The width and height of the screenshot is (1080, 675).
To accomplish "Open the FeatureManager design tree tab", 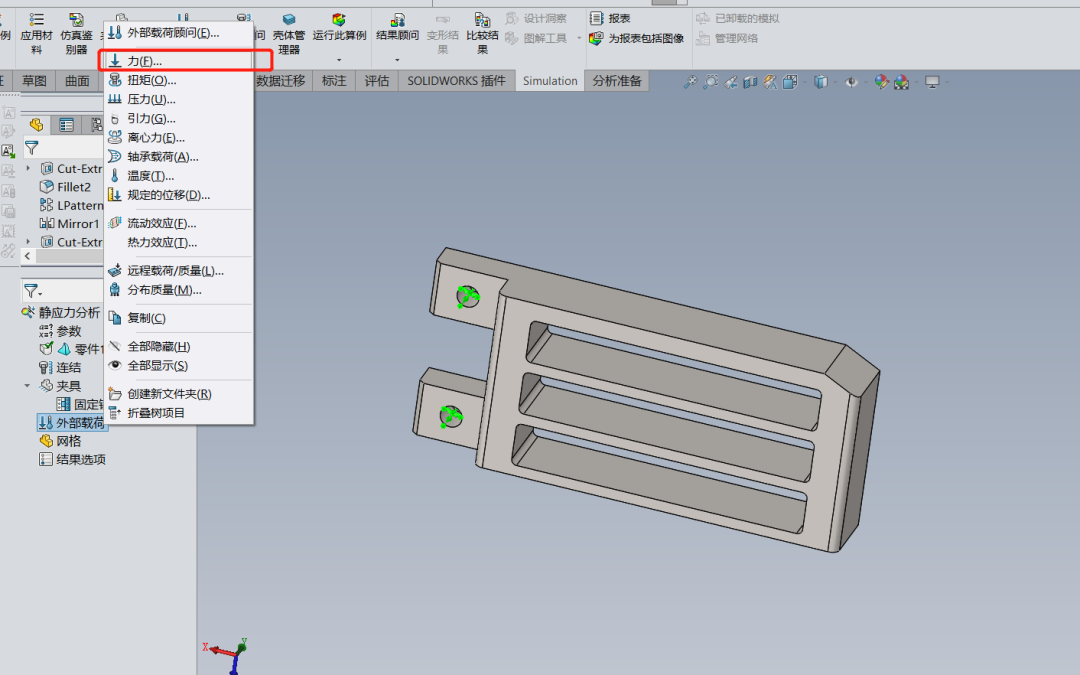I will pyautogui.click(x=37, y=125).
